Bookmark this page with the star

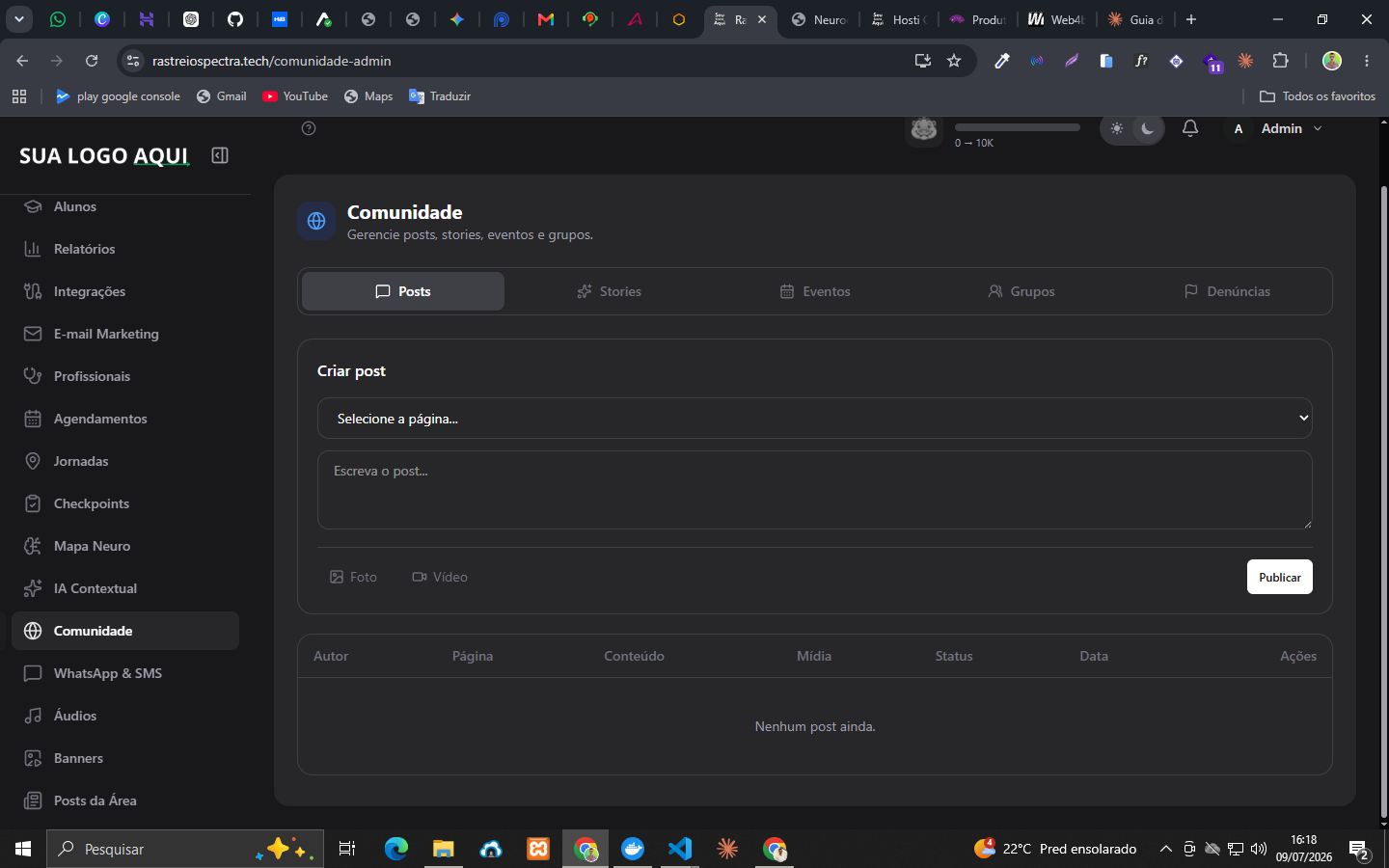[x=954, y=61]
